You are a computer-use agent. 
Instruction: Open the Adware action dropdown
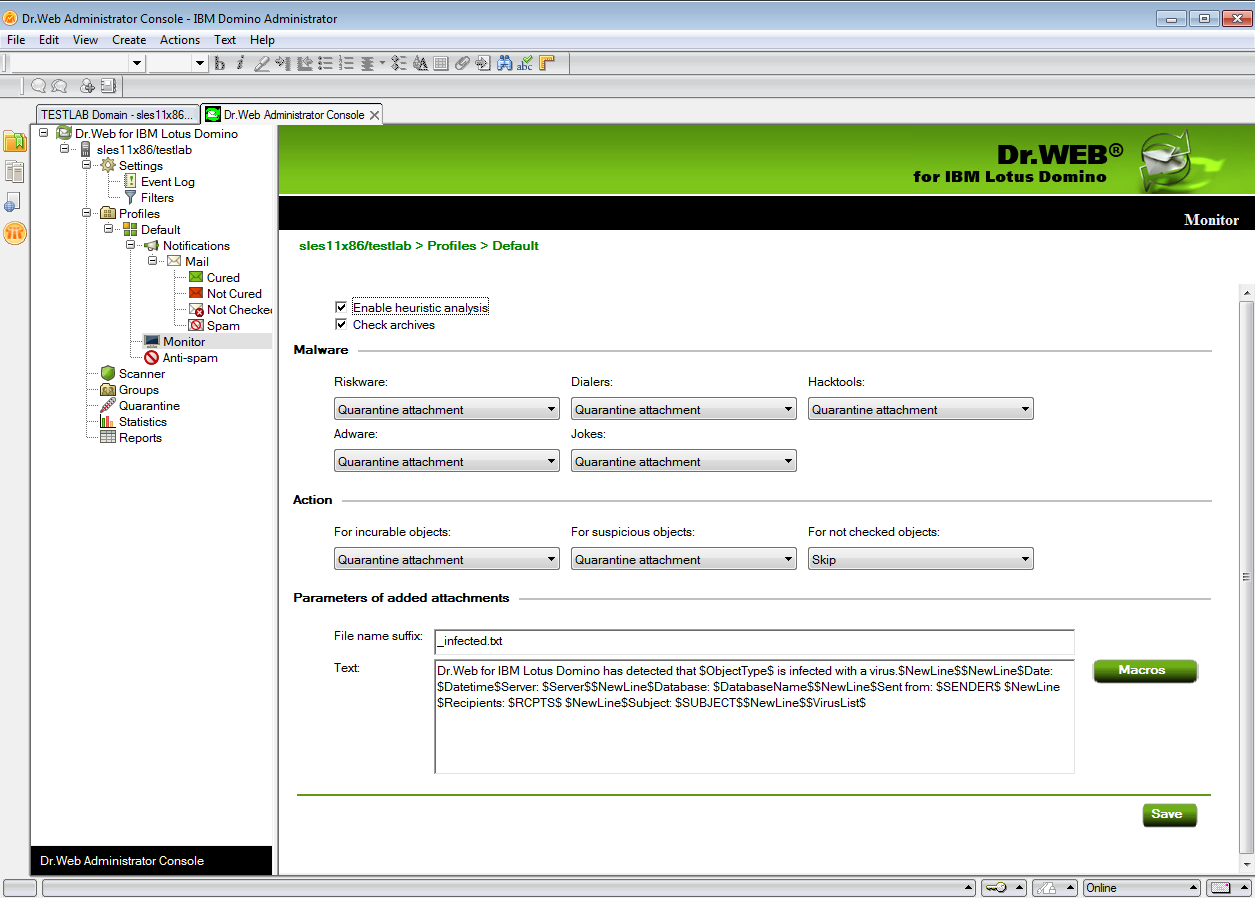click(x=447, y=461)
